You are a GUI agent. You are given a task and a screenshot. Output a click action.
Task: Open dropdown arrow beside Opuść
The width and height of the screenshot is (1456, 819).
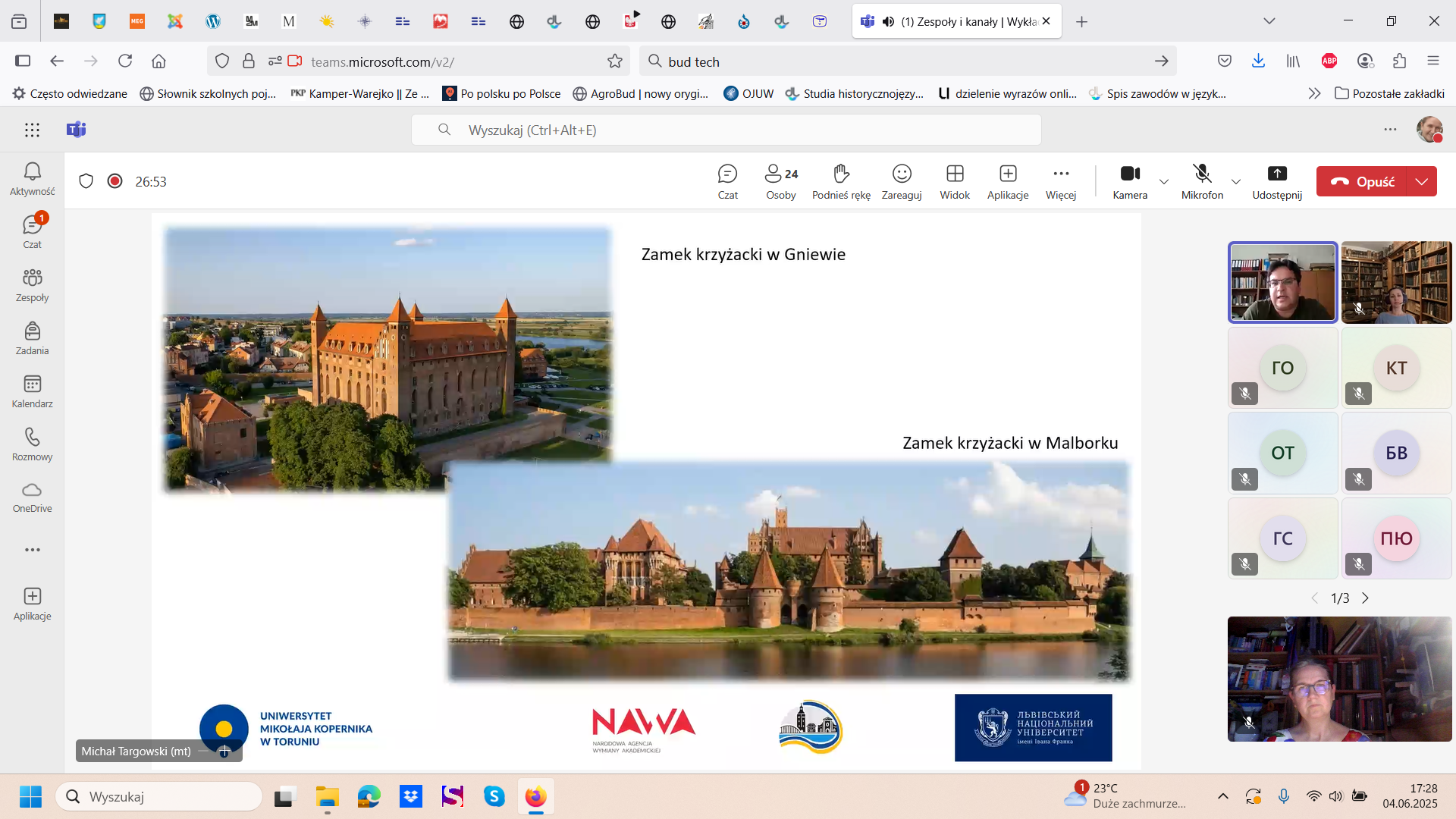[1422, 181]
